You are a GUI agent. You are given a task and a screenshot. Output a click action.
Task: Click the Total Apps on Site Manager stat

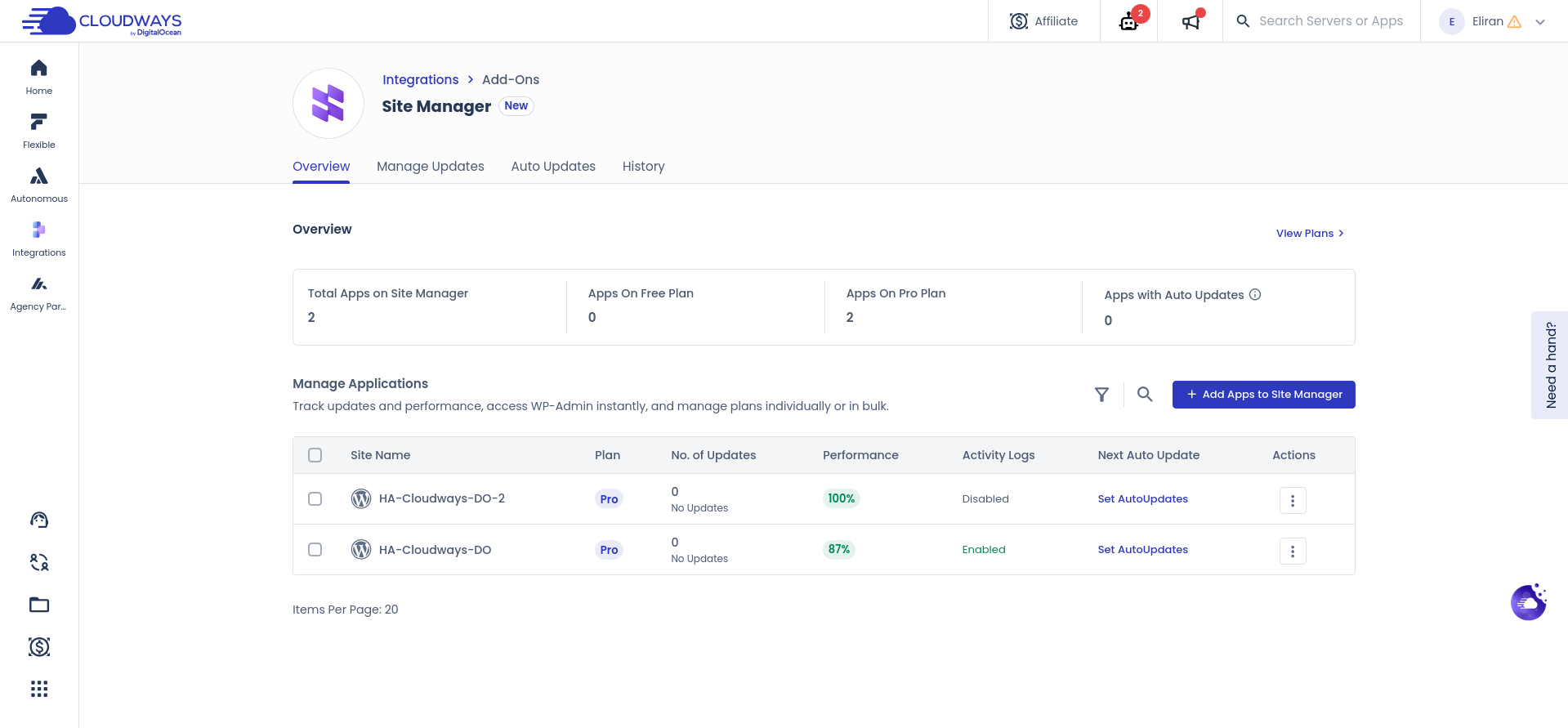(x=388, y=306)
